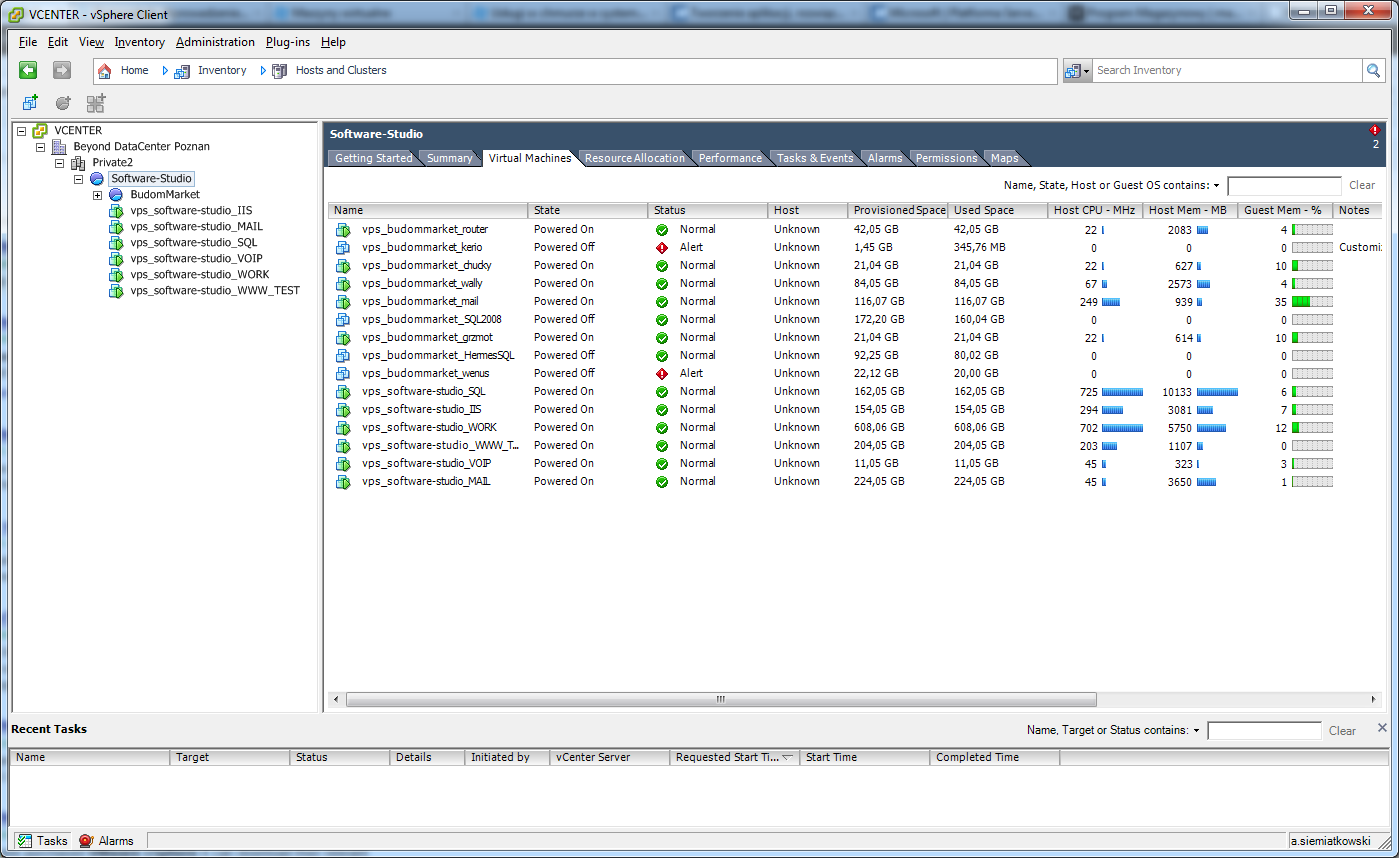This screenshot has height=858, width=1399.
Task: Open the File menu
Action: coord(28,42)
